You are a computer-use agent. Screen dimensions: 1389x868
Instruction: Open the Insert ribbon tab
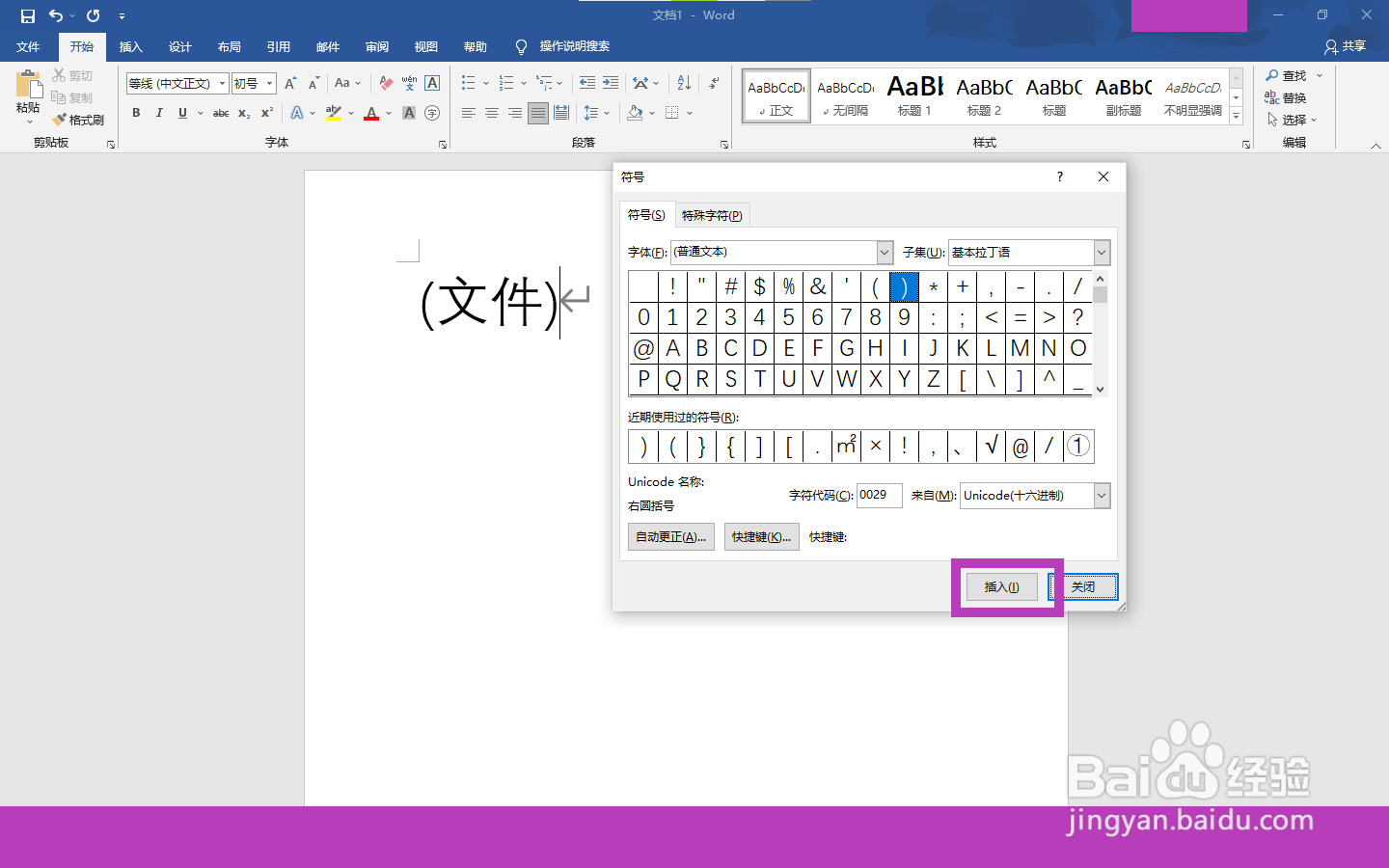(x=130, y=47)
